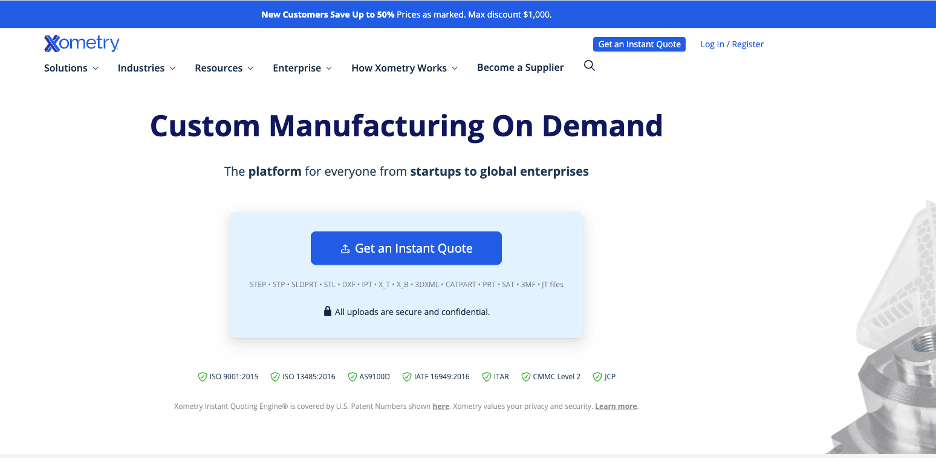Open the Log In / Register link
This screenshot has width=936, height=458.
click(x=732, y=44)
